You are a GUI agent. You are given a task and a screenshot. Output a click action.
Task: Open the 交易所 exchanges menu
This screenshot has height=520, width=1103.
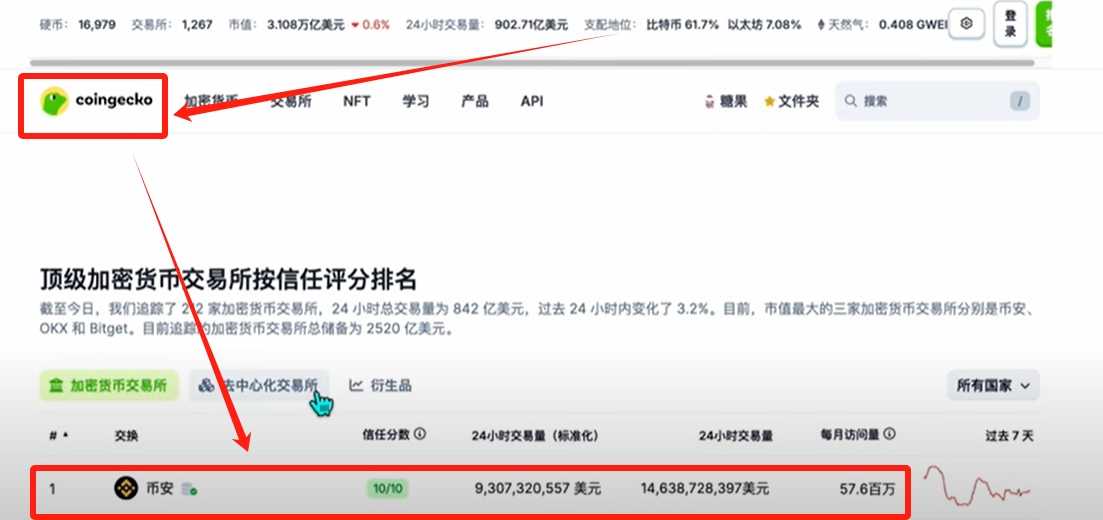coord(291,101)
